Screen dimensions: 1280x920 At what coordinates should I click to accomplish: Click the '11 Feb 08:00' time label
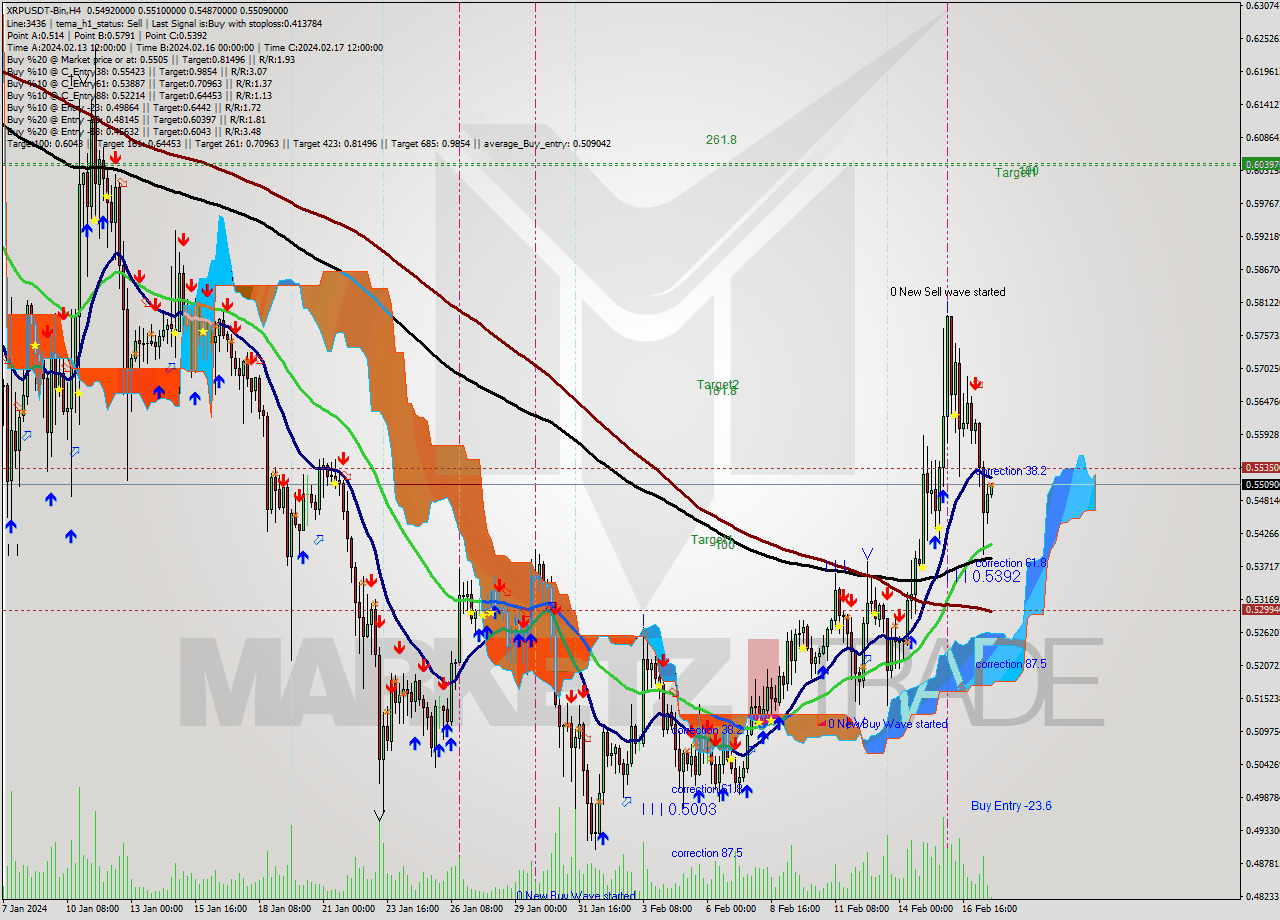click(860, 910)
